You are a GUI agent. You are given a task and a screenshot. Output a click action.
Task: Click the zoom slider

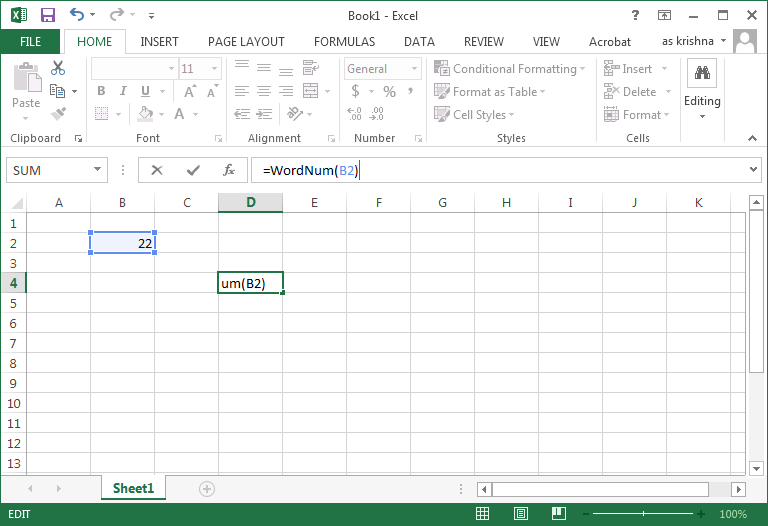pos(644,514)
